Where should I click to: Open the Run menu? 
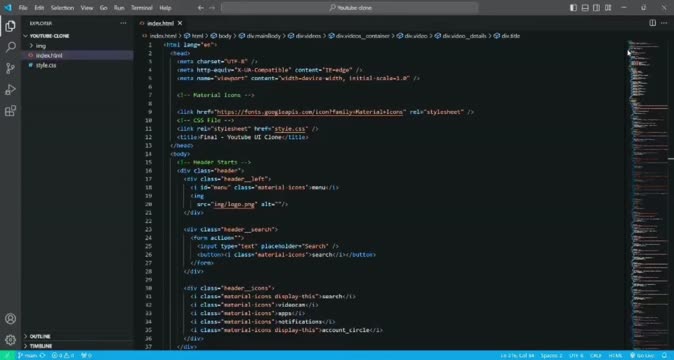point(119,8)
